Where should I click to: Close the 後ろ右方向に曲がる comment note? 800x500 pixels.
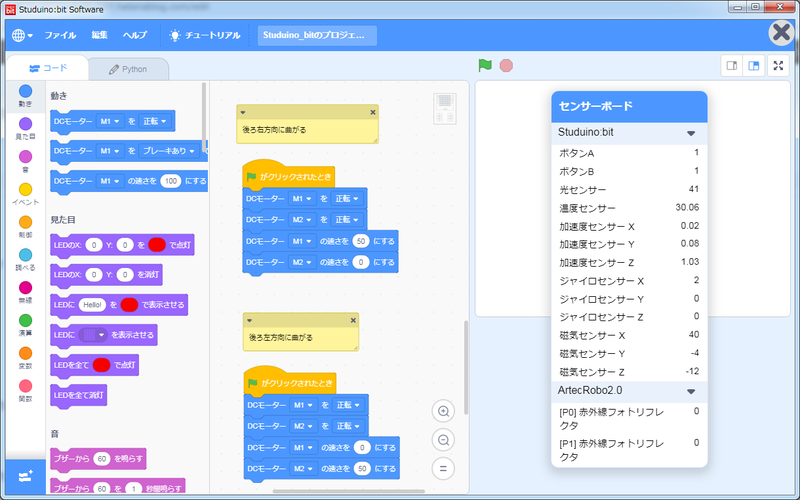tap(372, 112)
